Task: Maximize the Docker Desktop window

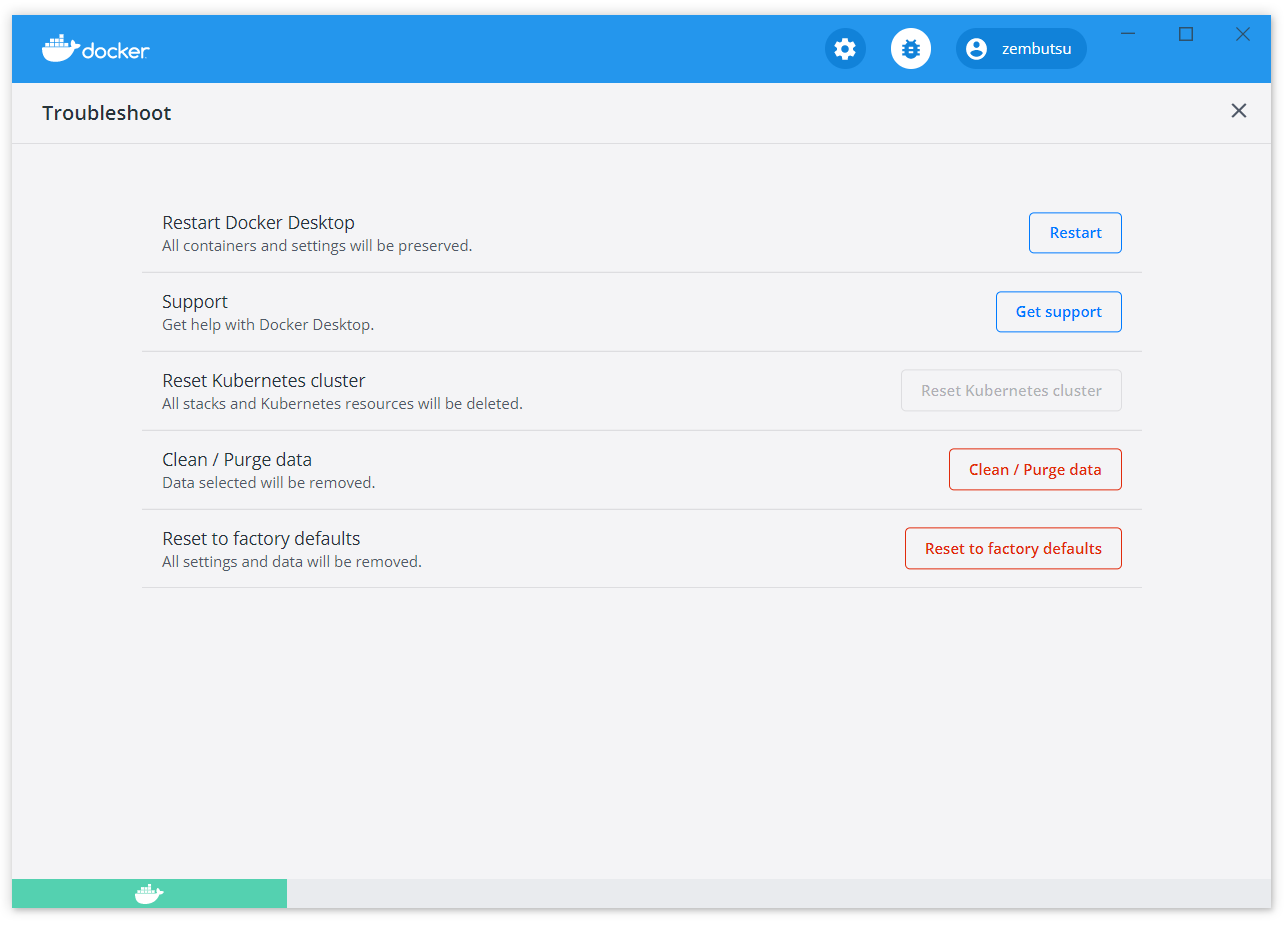Action: pyautogui.click(x=1186, y=34)
